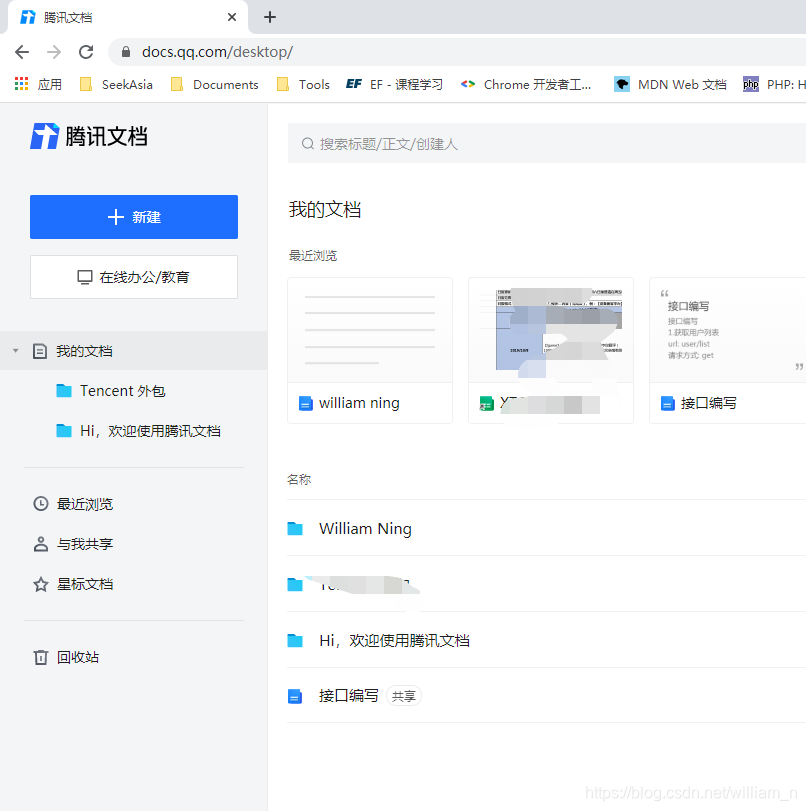The height and width of the screenshot is (811, 806).
Task: Click the browser back arrow
Action: click(x=22, y=52)
